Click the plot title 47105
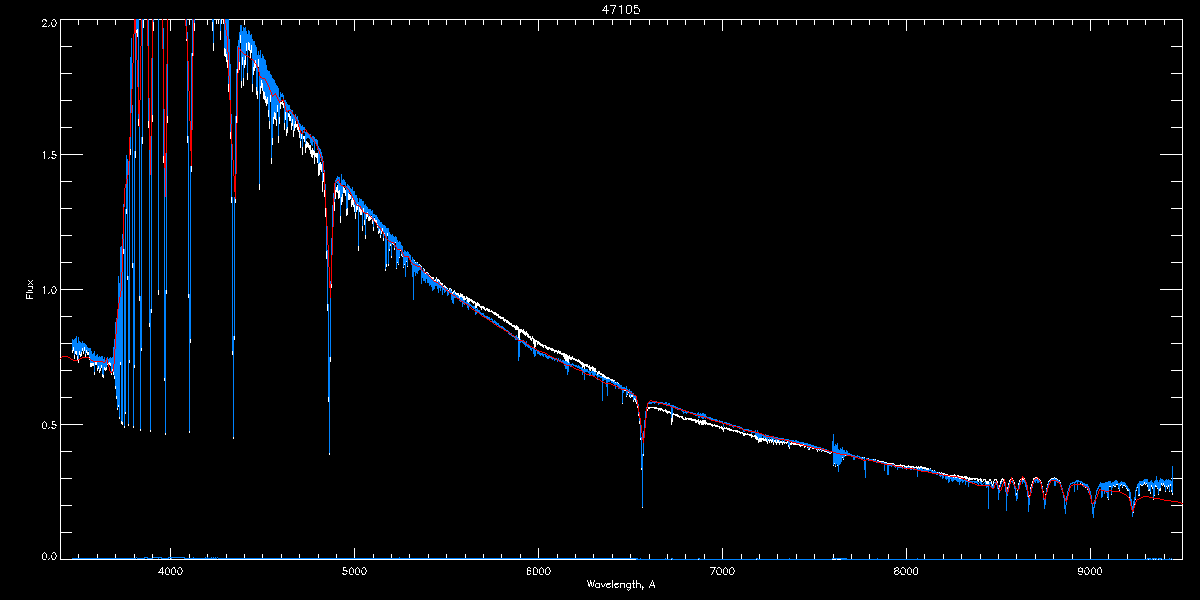The width and height of the screenshot is (1200, 600). [620, 8]
